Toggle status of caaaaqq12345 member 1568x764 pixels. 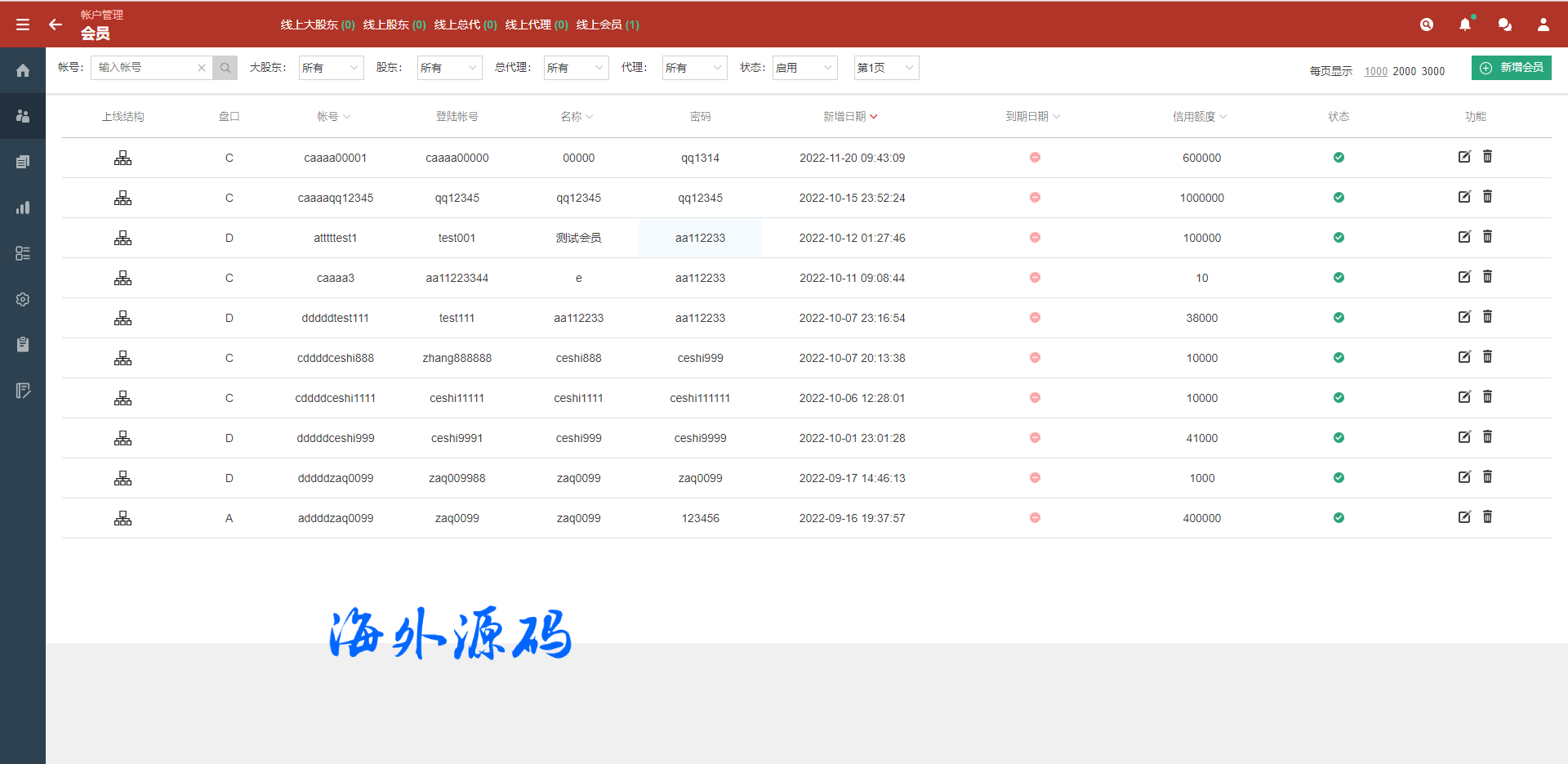pos(1339,198)
